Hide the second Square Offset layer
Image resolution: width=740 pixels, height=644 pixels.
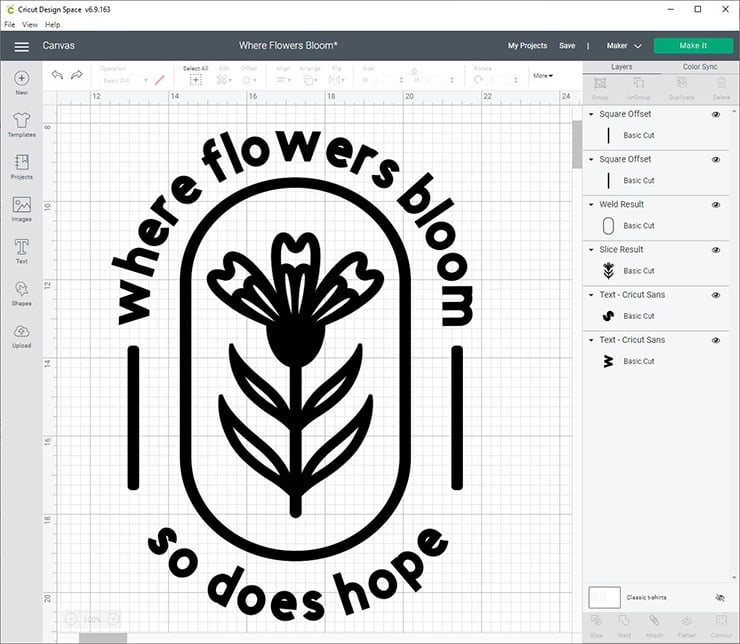pos(715,159)
